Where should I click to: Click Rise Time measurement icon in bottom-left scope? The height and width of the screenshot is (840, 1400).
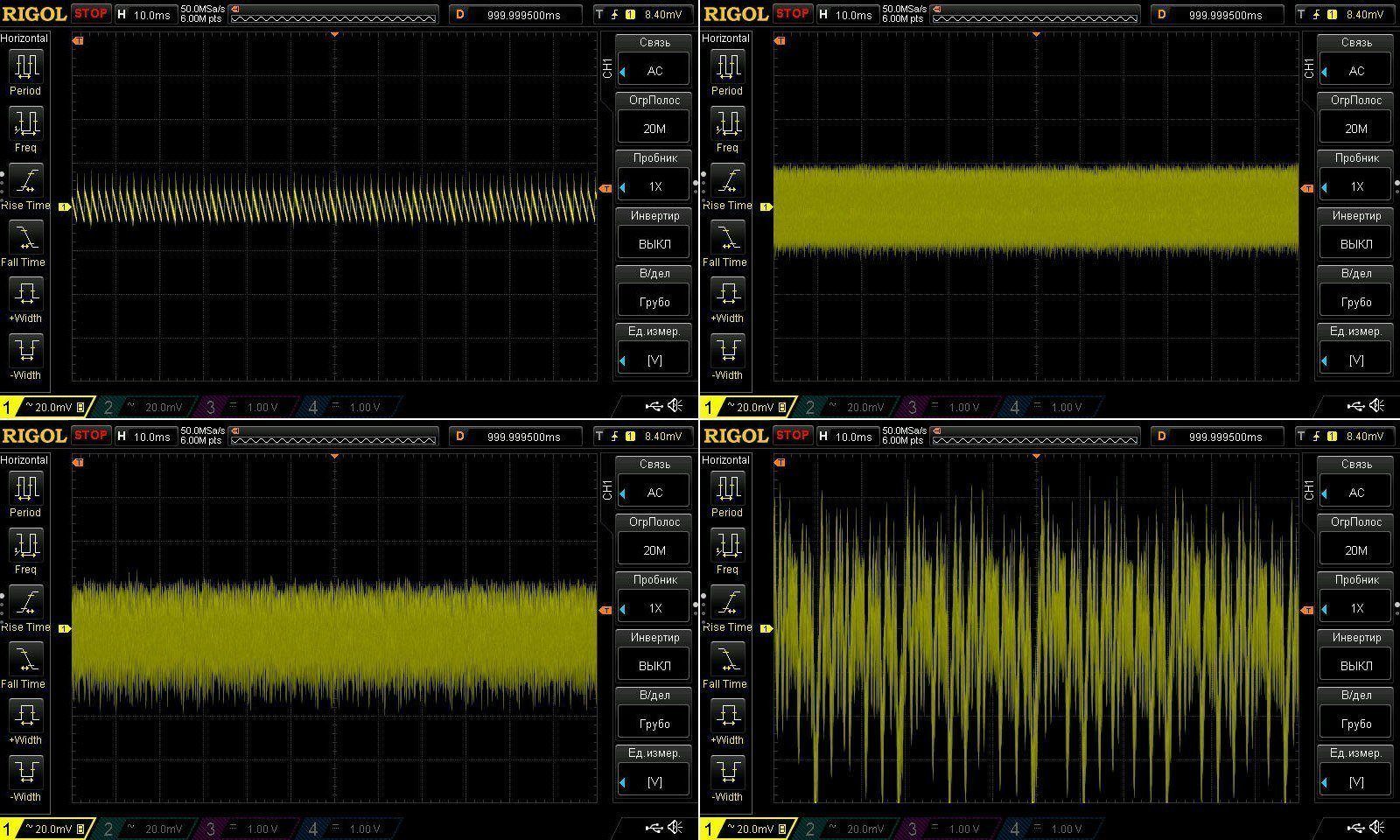pyautogui.click(x=25, y=603)
